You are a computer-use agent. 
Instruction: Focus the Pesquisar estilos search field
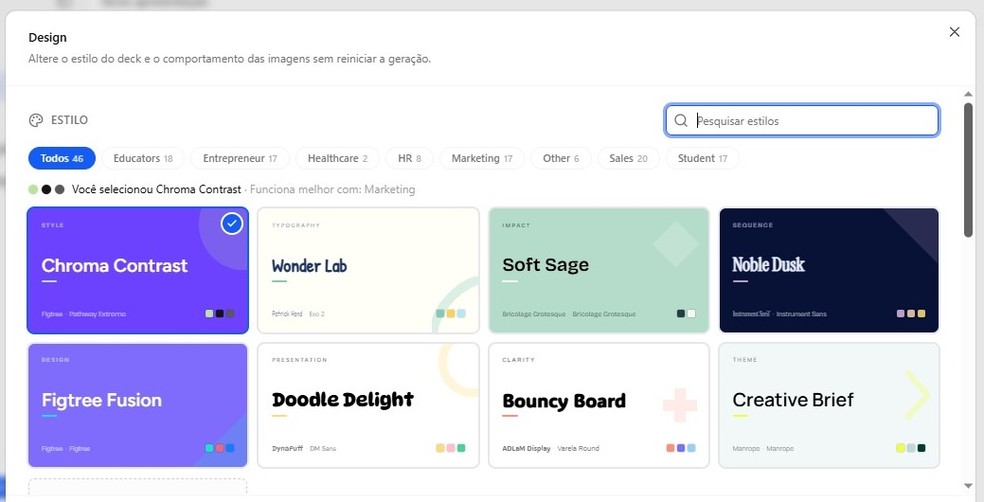(802, 120)
